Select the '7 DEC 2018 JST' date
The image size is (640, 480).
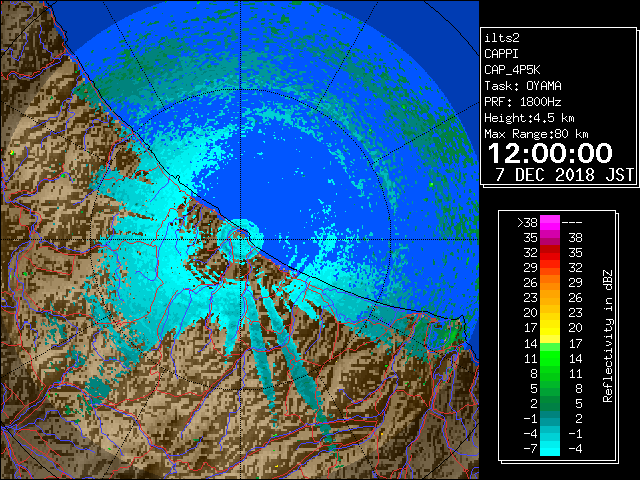click(x=565, y=175)
